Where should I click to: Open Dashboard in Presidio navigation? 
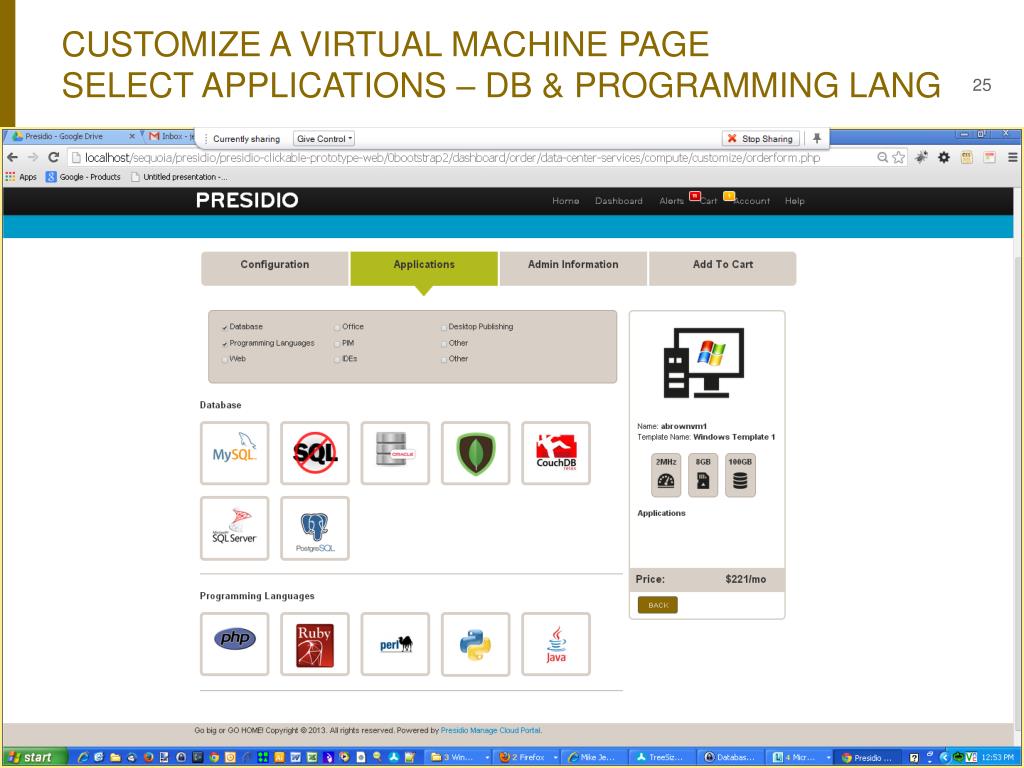(618, 201)
